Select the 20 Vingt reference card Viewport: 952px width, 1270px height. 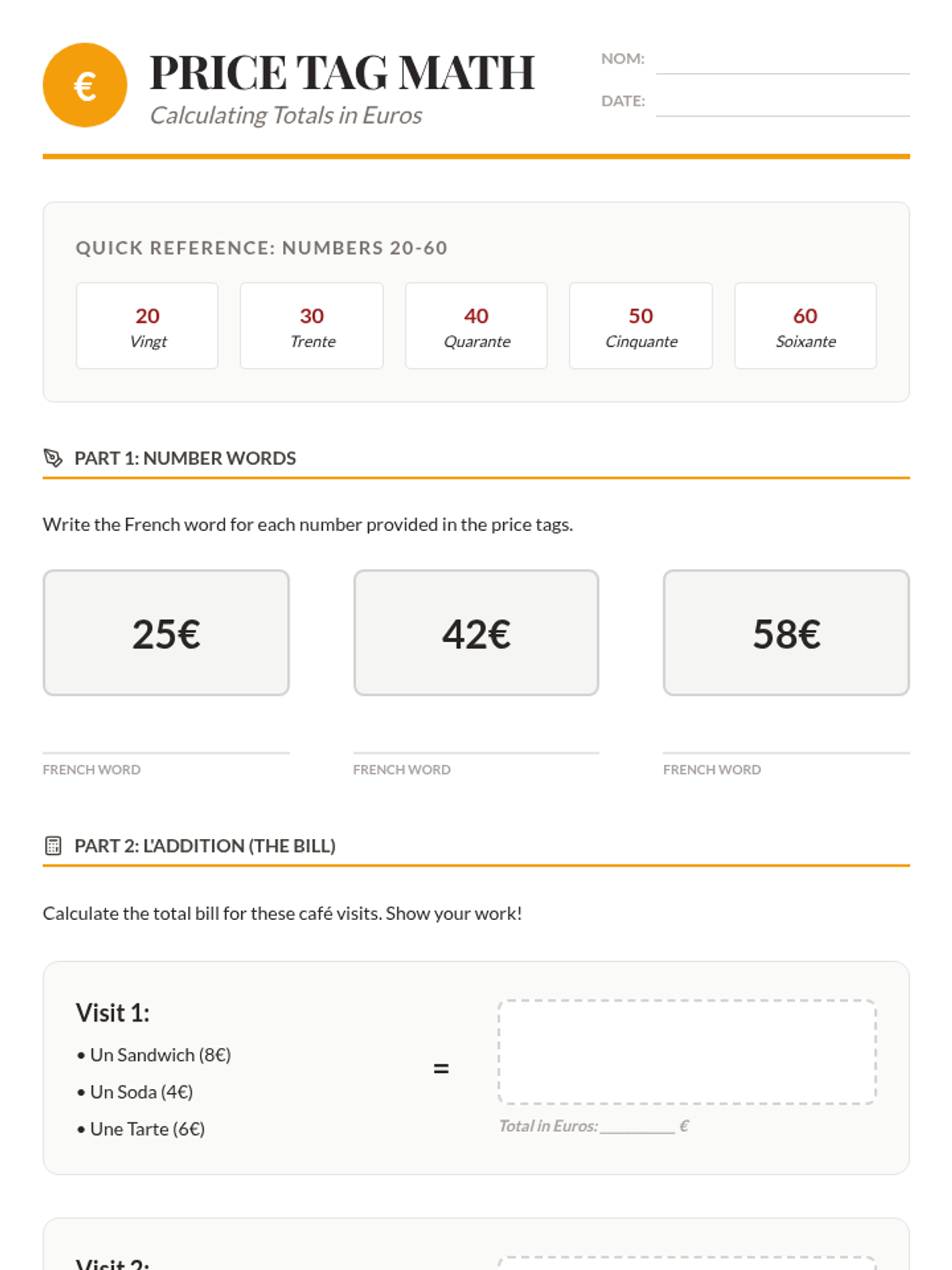[x=148, y=326]
